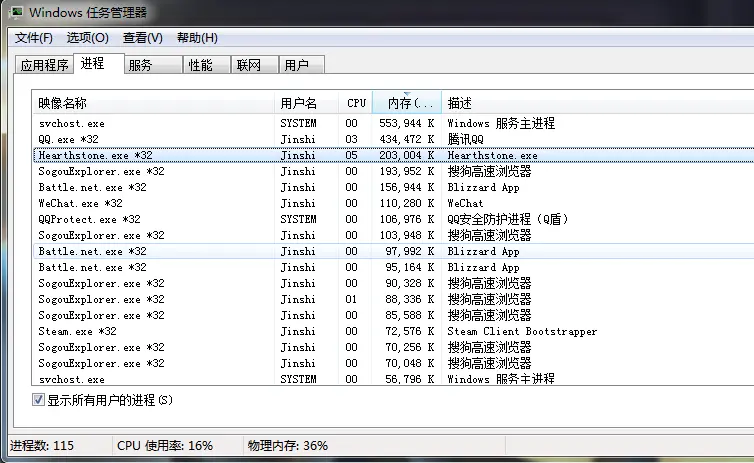Sort by 描述 column header
Screen dimensions: 754x463
[598, 103]
